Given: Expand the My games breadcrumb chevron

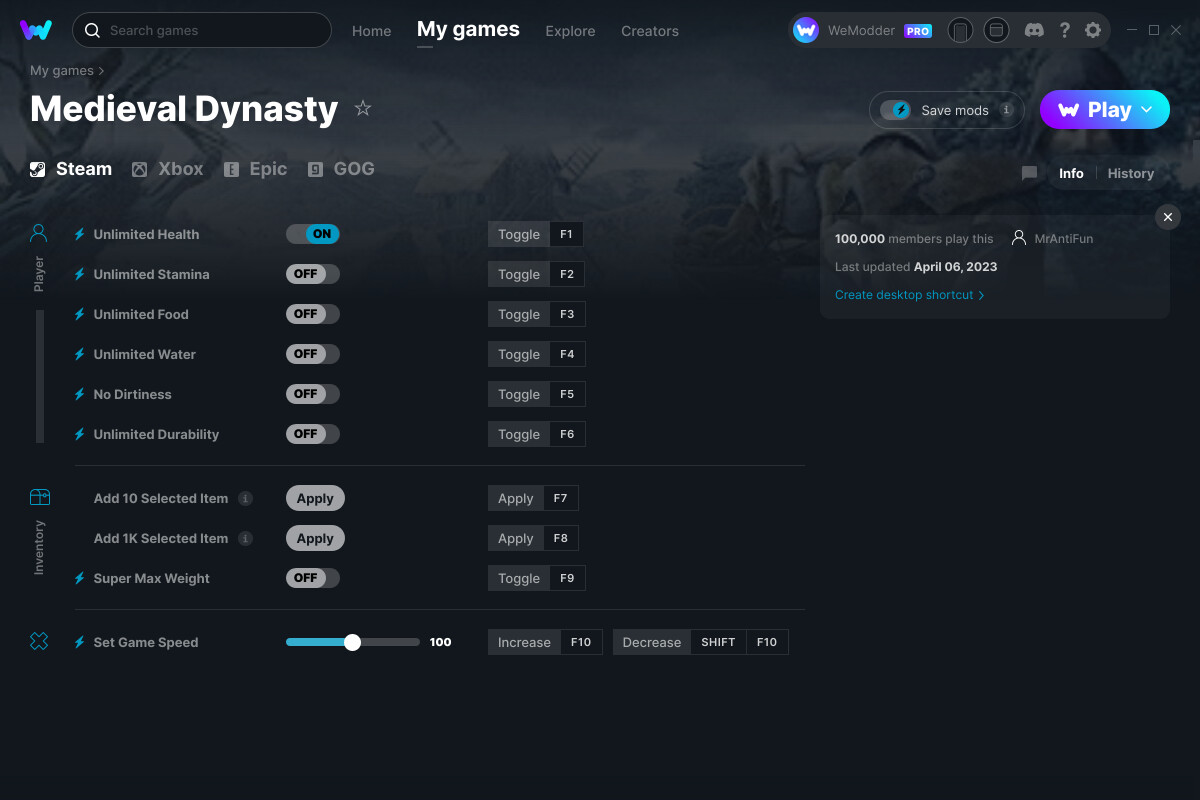Looking at the screenshot, I should [x=101, y=71].
